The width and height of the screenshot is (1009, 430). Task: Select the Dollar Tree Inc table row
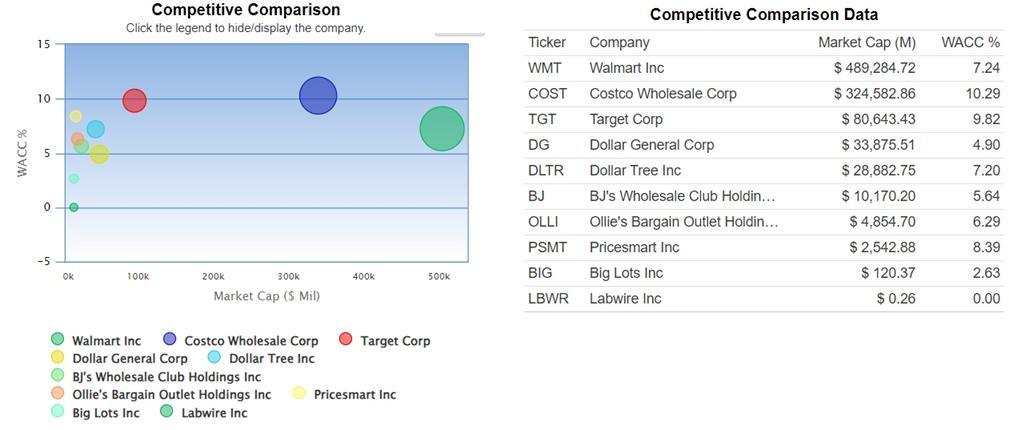point(635,171)
